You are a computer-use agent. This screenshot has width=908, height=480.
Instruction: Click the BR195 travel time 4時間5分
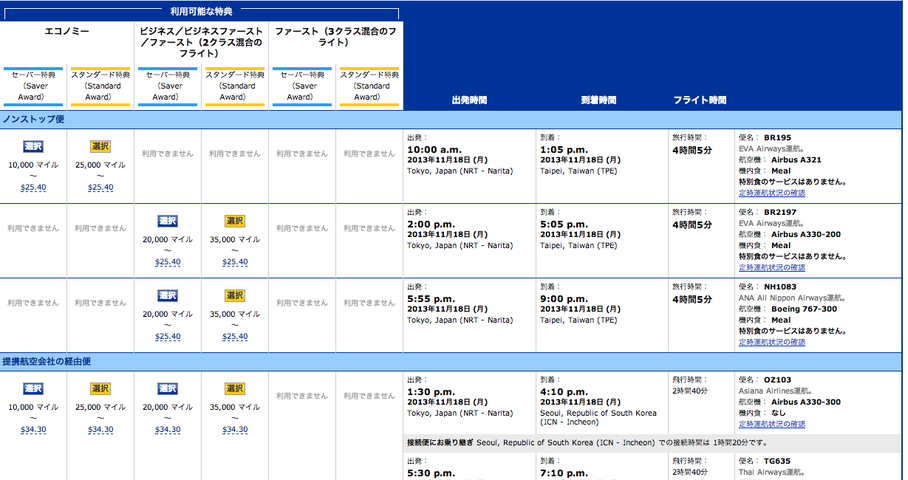click(692, 151)
